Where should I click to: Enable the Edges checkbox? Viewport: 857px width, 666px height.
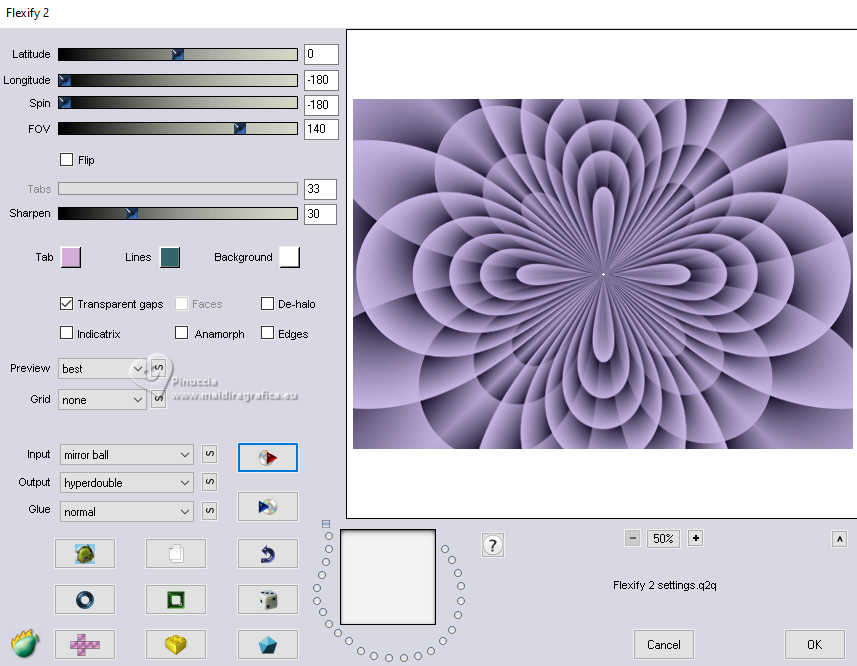[267, 333]
